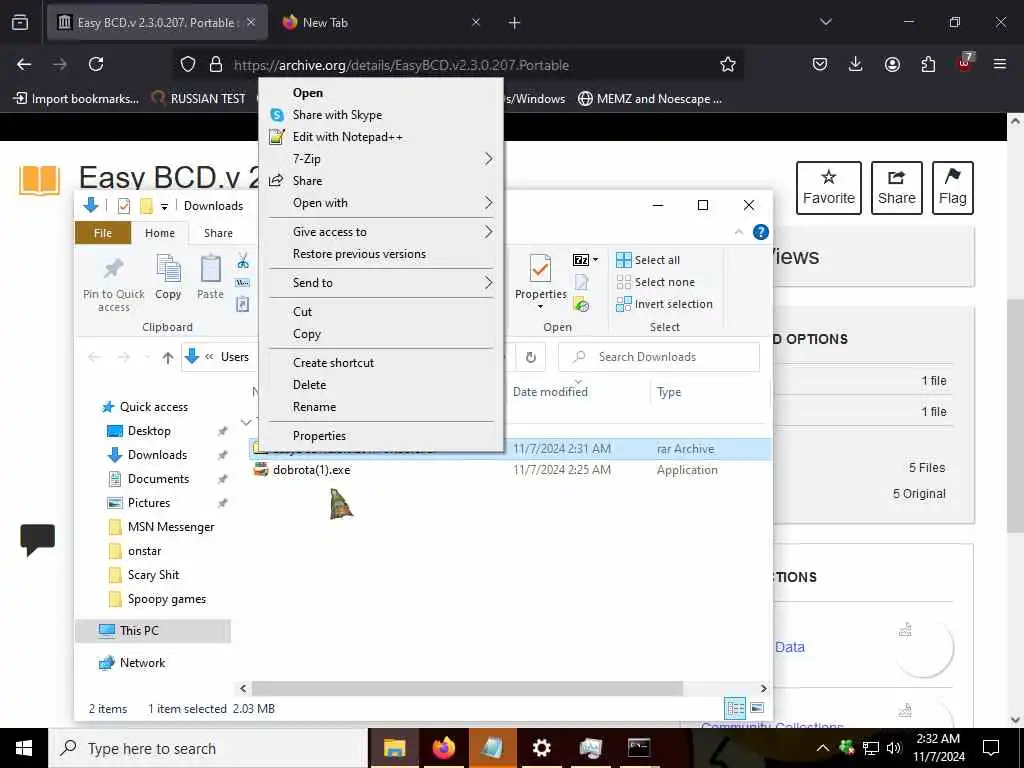Viewport: 1024px width, 768px height.
Task: Choose Share with Skype
Action: tap(381, 115)
